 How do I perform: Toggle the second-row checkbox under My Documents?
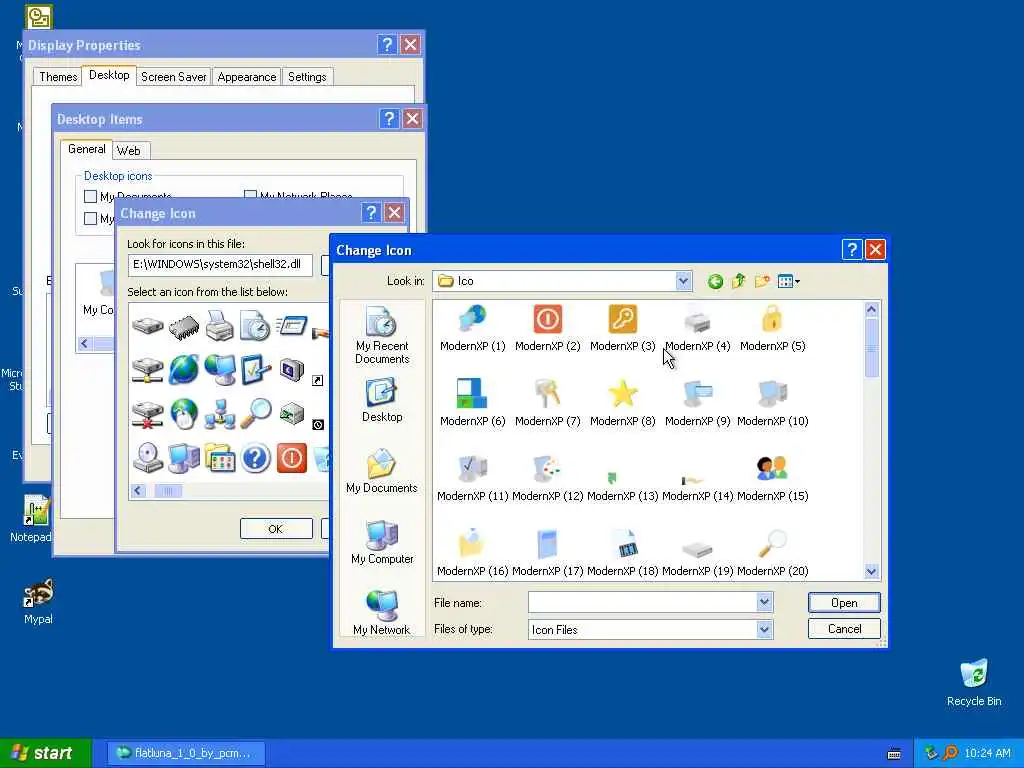tap(91, 218)
